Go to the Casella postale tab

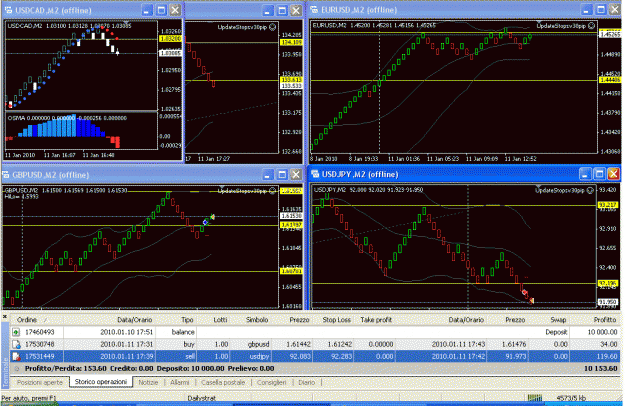pyautogui.click(x=223, y=382)
